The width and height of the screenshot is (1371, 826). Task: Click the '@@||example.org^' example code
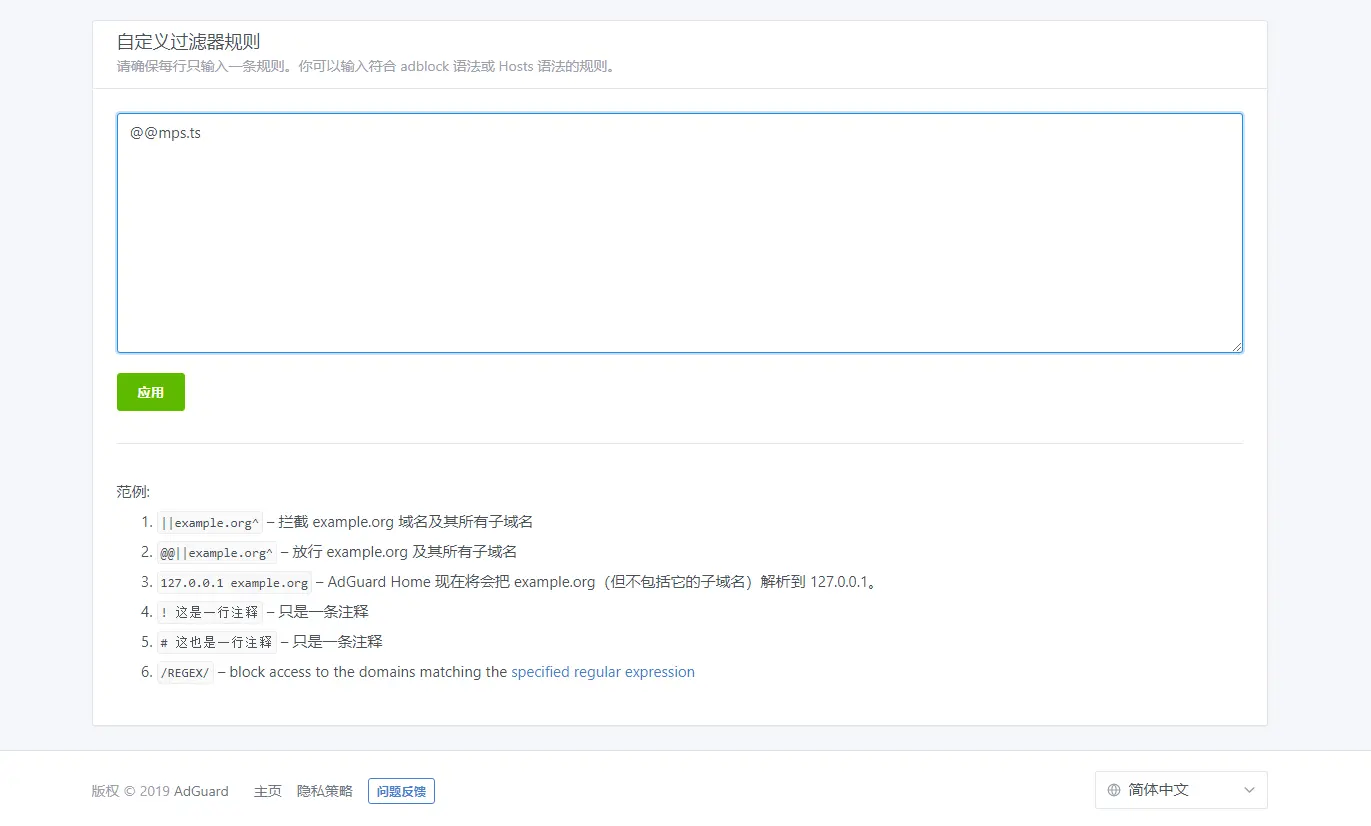pyautogui.click(x=217, y=552)
